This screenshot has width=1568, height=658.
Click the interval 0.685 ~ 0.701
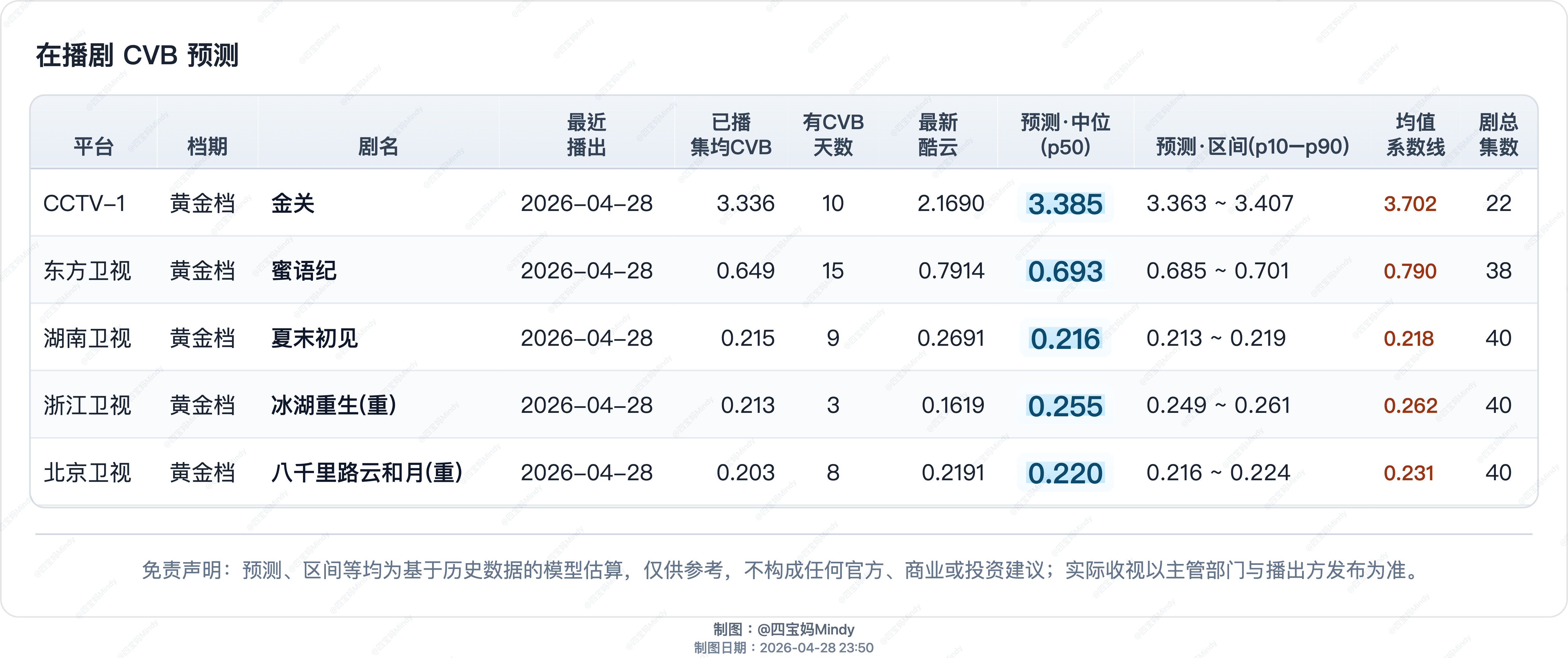pyautogui.click(x=1218, y=271)
